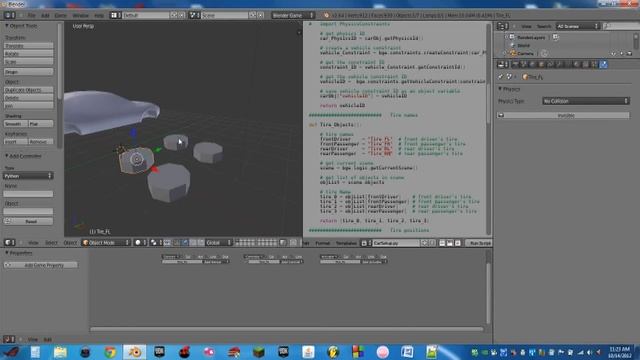Set shading to Flat

click(x=41, y=124)
